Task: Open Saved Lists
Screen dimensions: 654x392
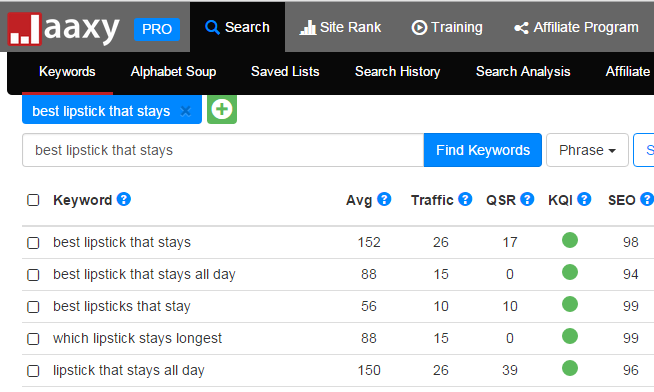Action: 285,71
